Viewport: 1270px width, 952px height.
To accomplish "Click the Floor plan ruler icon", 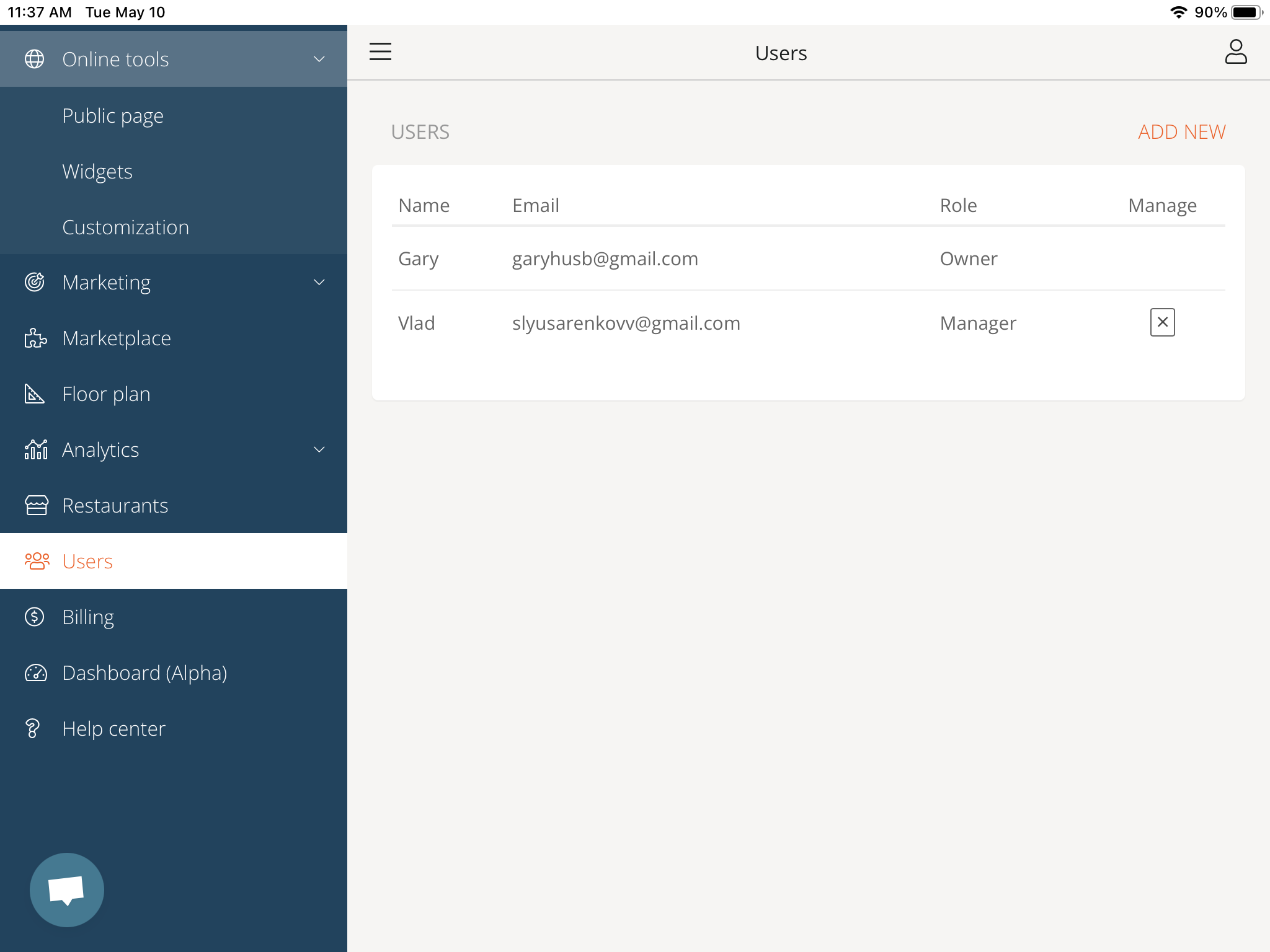I will [35, 394].
